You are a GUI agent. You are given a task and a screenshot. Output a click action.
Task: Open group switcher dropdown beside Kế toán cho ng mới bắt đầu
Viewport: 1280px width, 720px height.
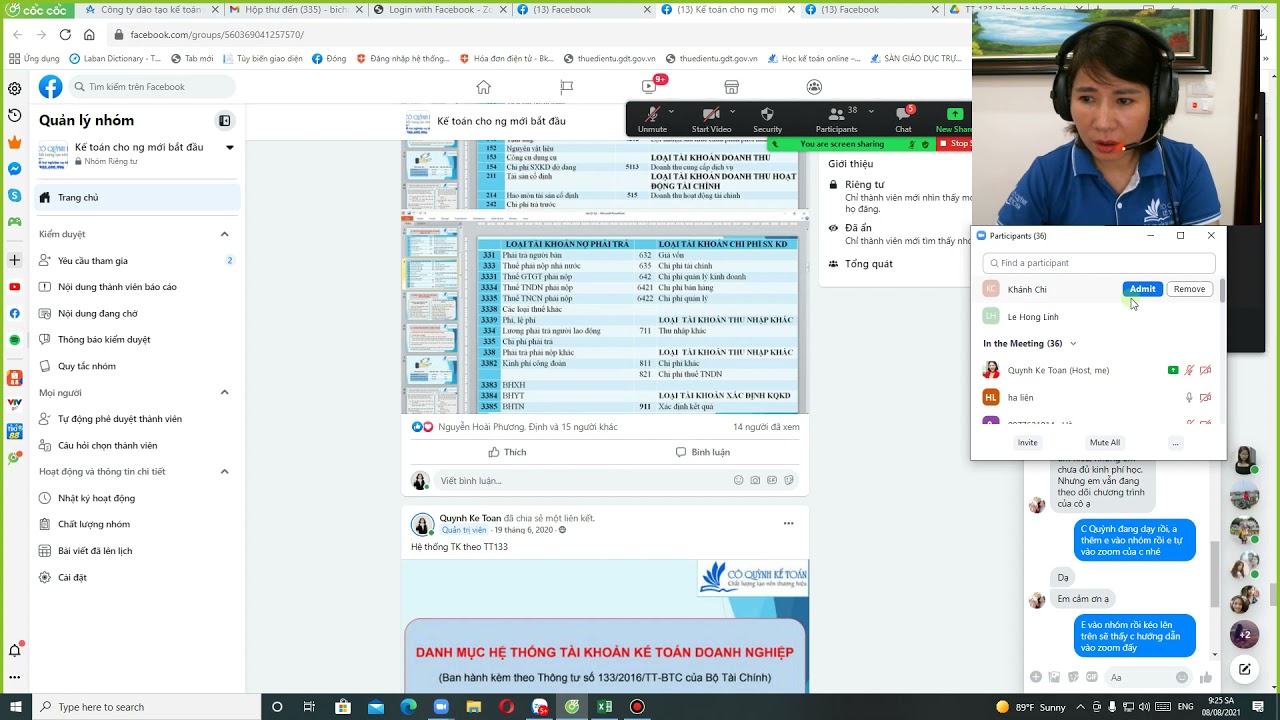tap(230, 147)
